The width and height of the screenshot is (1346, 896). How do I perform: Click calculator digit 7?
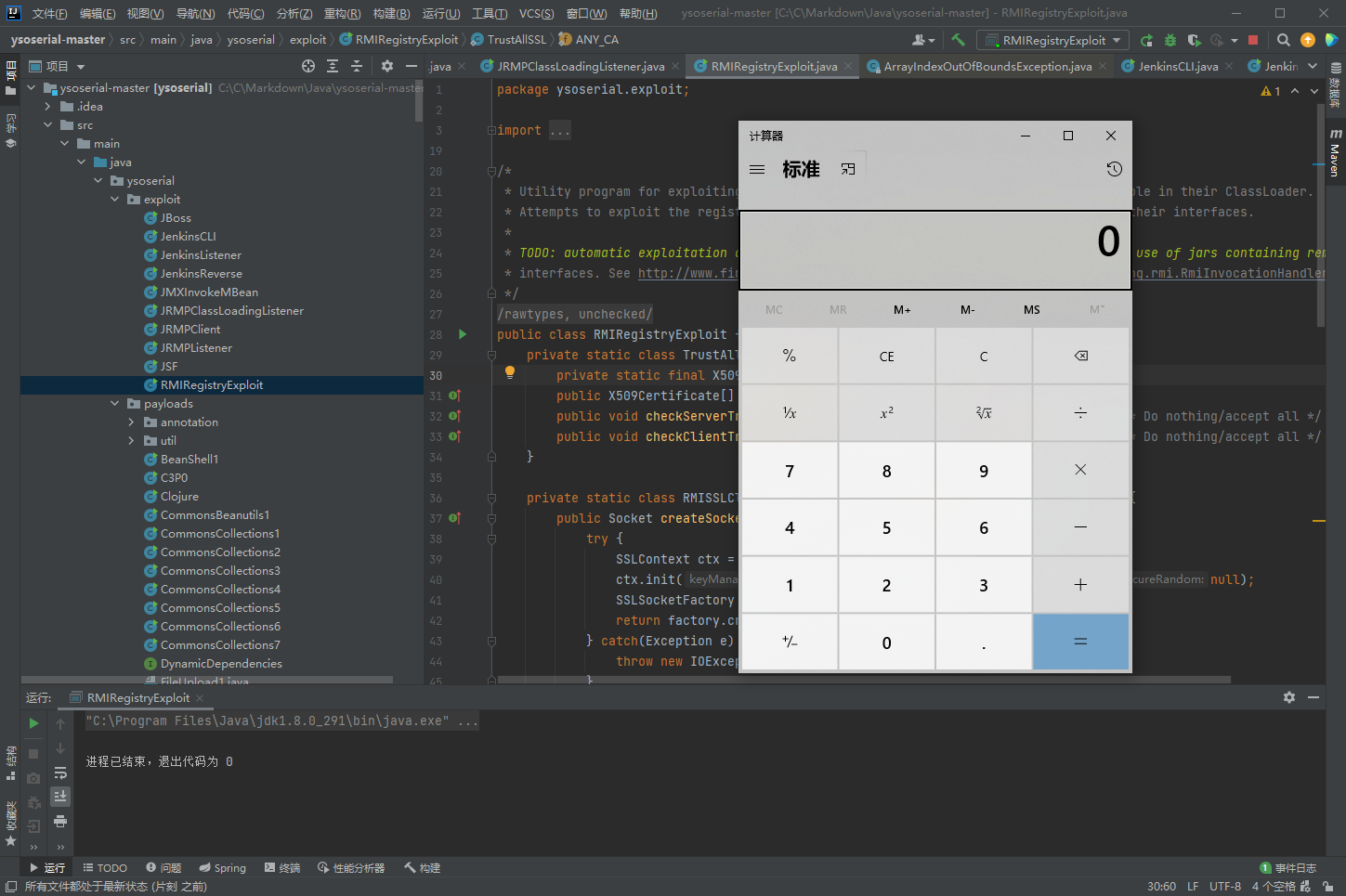[x=790, y=471]
